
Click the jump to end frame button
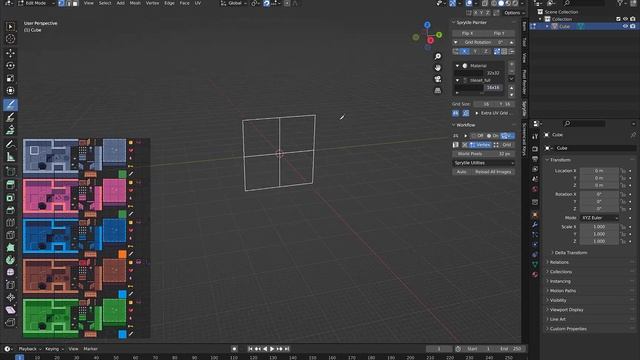287,349
